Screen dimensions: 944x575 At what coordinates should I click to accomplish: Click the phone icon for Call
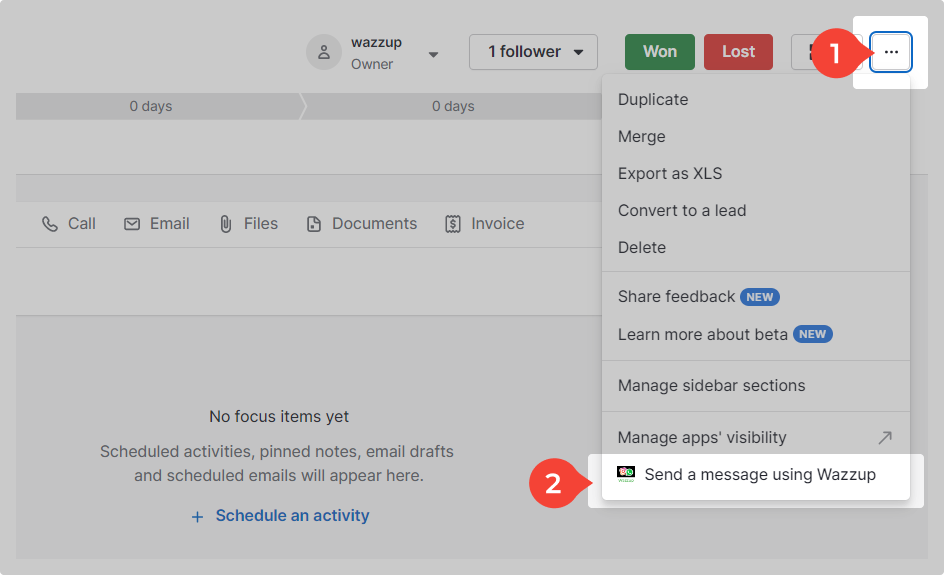[x=50, y=224]
